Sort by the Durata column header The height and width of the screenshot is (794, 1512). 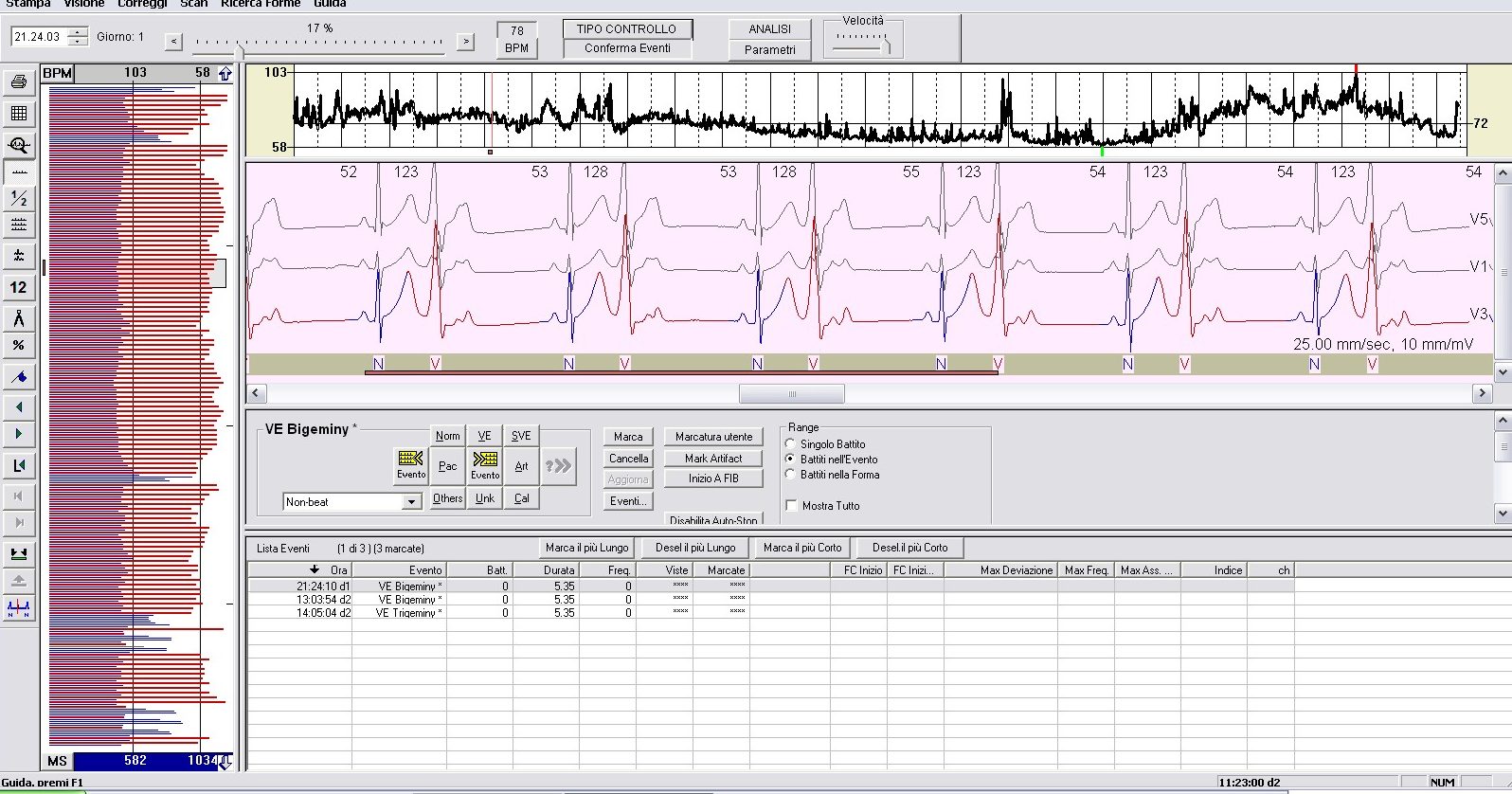pyautogui.click(x=546, y=570)
